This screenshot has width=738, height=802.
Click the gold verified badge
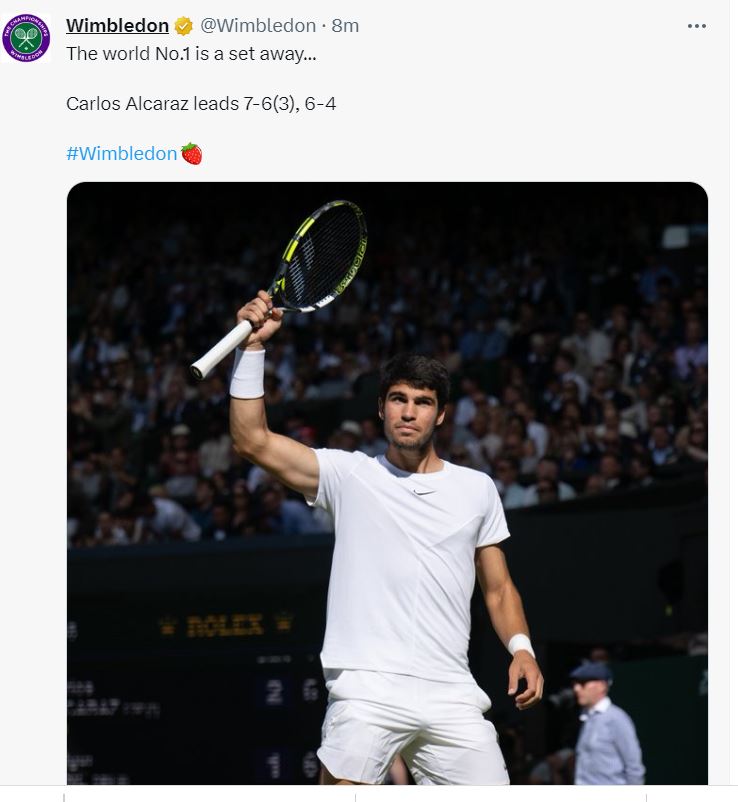click(x=184, y=26)
